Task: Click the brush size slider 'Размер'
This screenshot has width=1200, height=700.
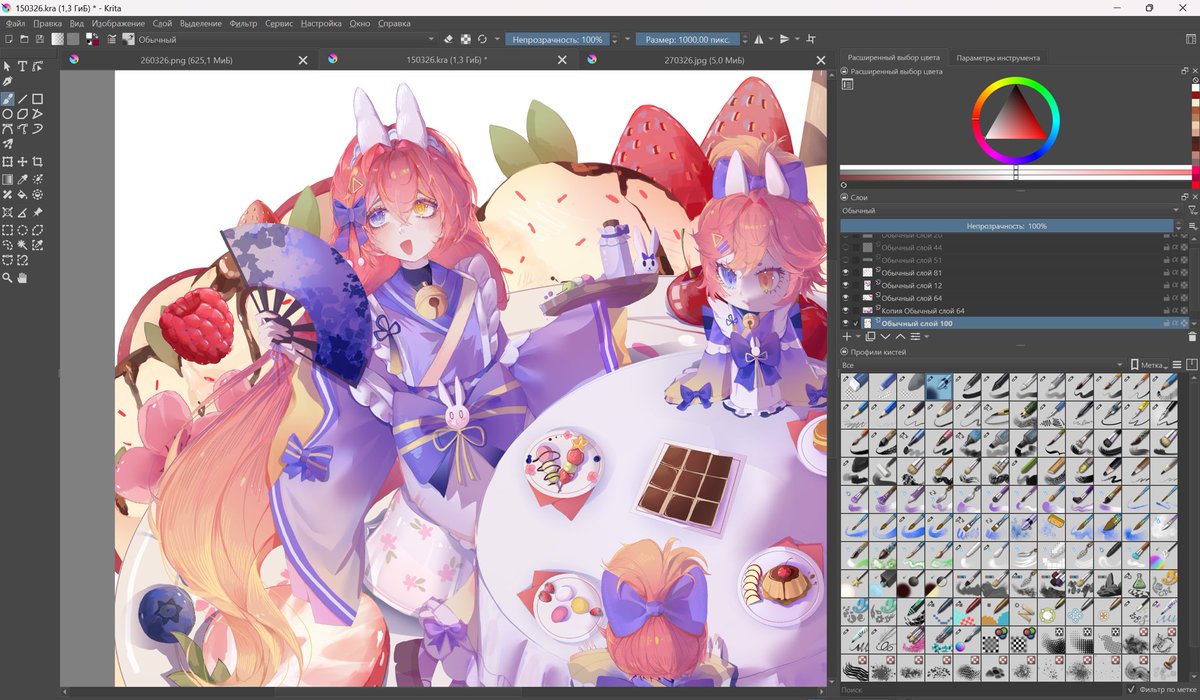Action: (687, 40)
